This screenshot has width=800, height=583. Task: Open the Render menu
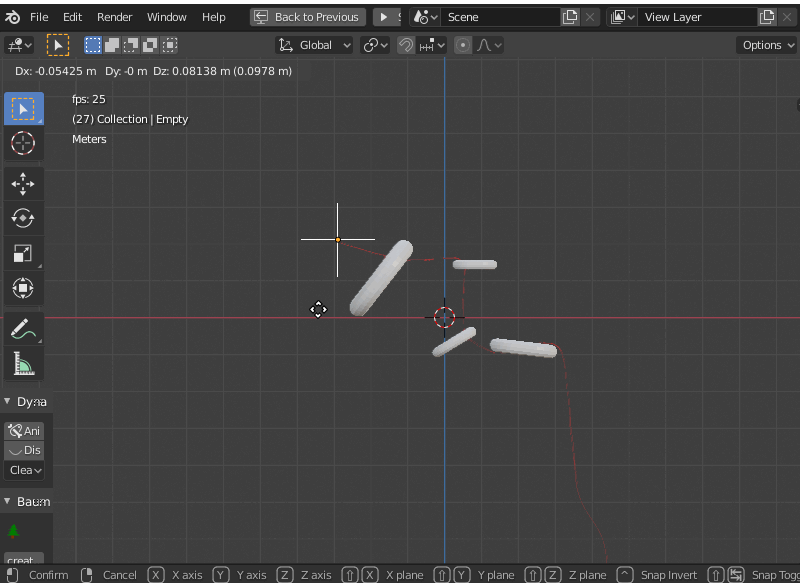coord(114,17)
